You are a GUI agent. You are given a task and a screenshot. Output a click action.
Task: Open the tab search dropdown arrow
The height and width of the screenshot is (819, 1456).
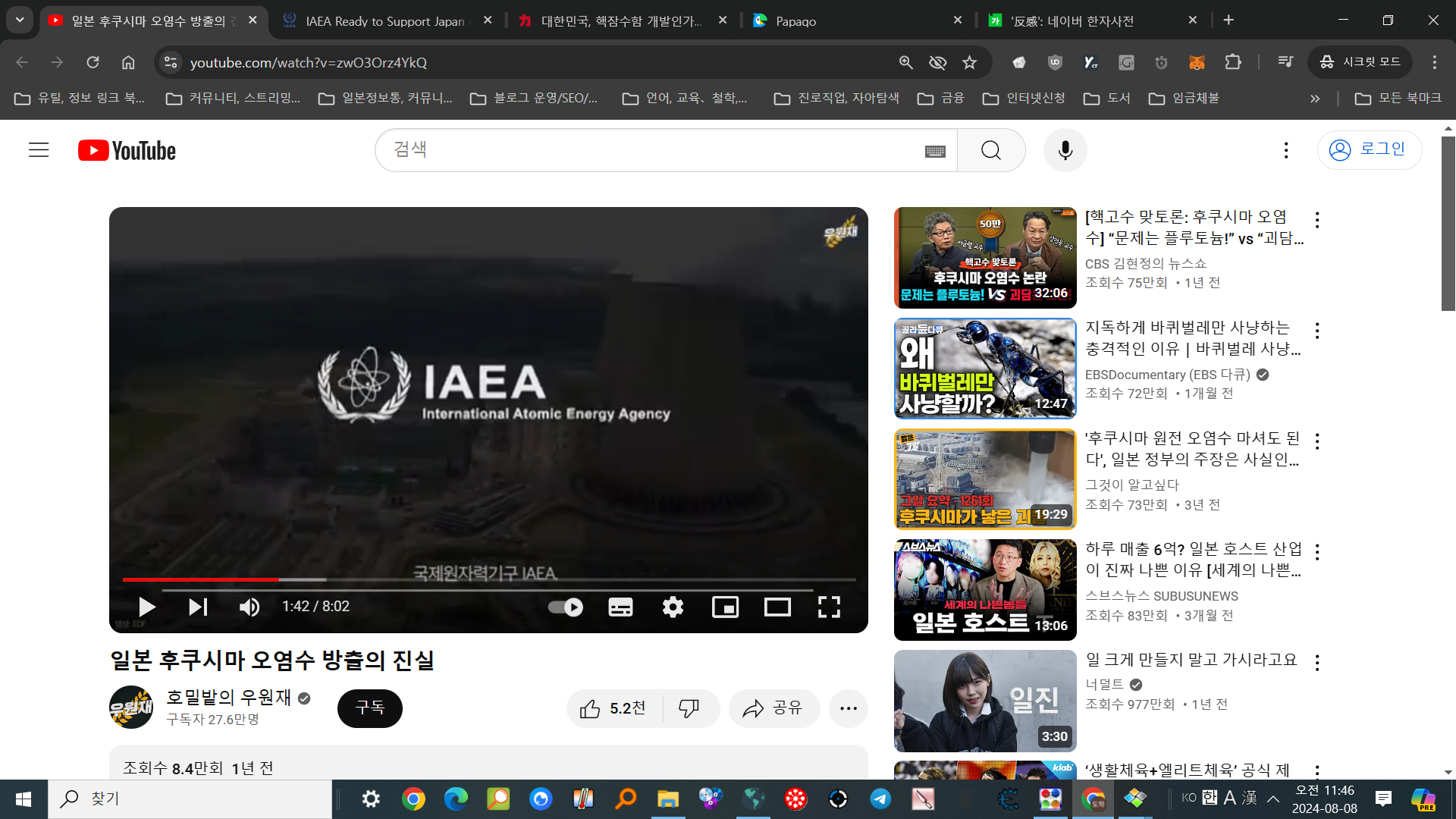point(20,20)
